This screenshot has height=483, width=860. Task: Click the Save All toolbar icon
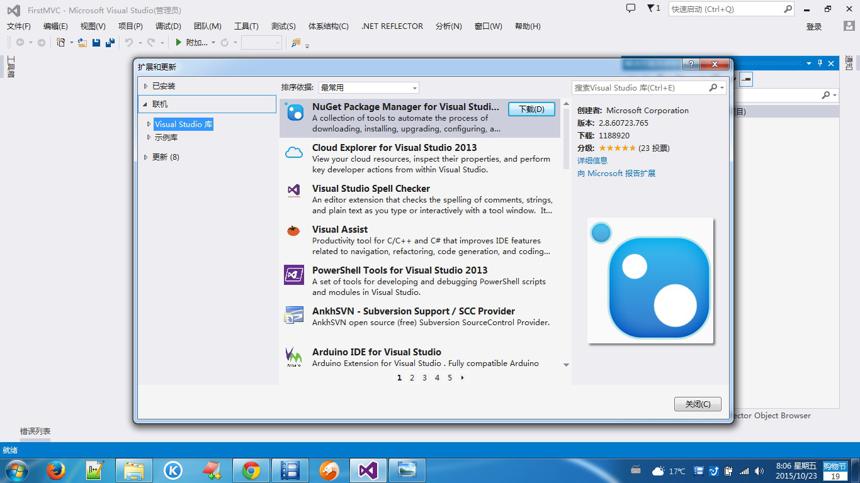[x=110, y=42]
